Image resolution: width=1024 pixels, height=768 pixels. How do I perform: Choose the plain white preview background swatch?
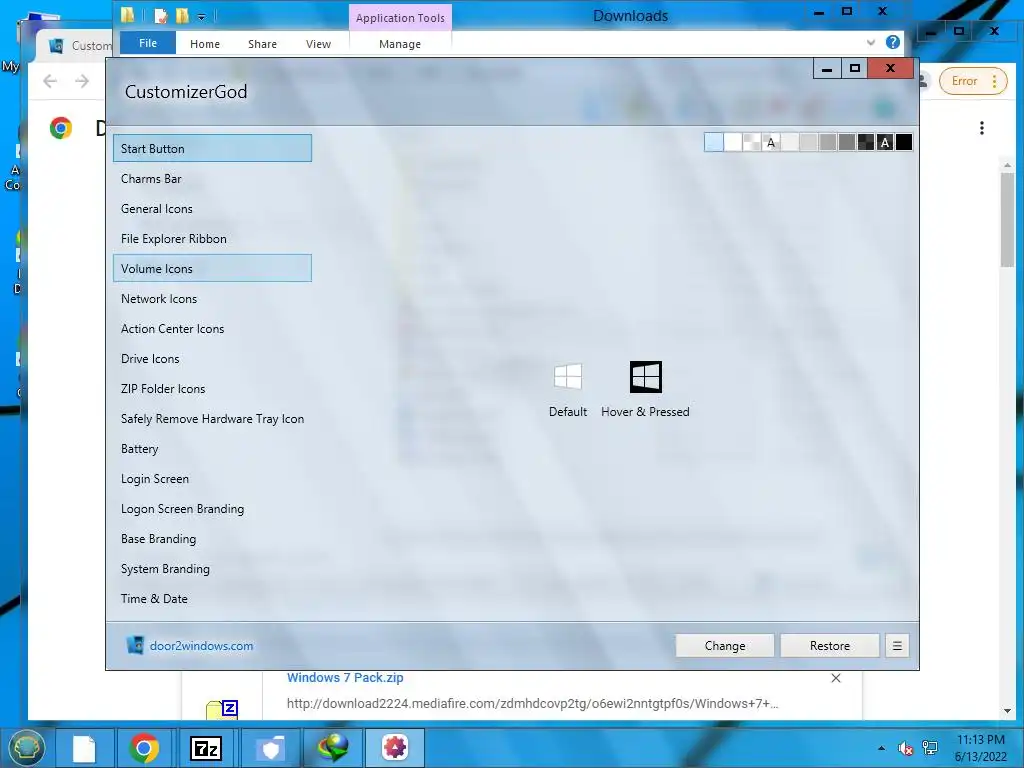pyautogui.click(x=733, y=142)
